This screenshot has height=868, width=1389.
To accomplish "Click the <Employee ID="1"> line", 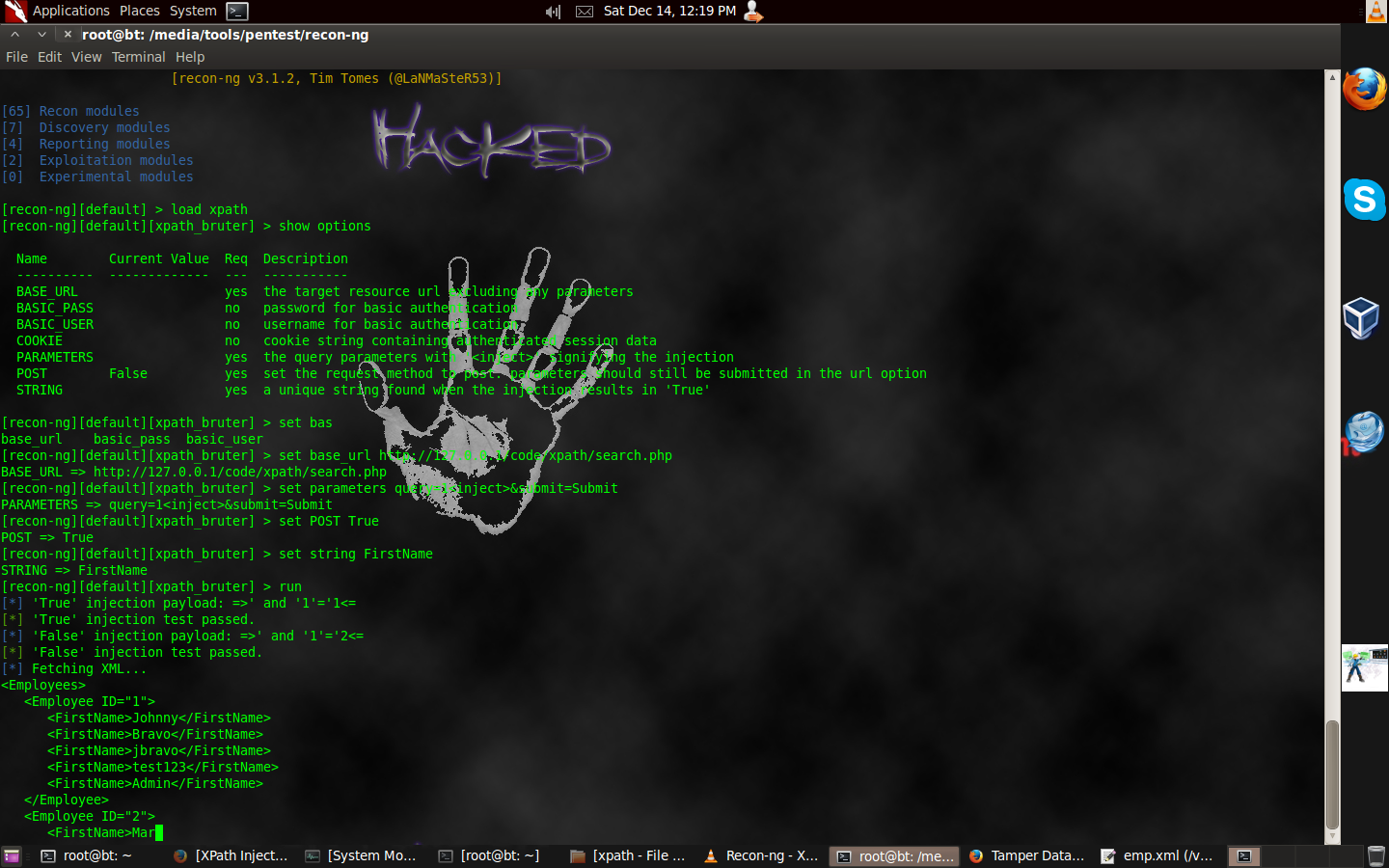I will (x=90, y=701).
